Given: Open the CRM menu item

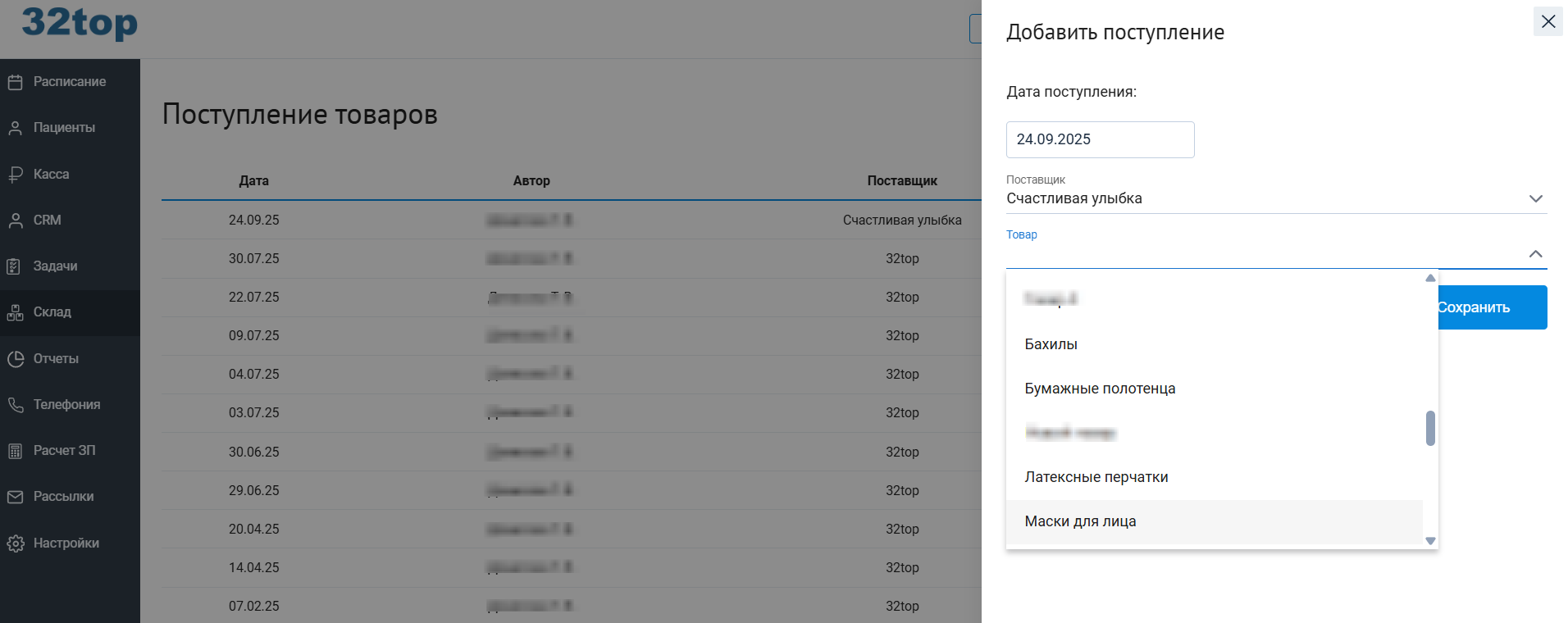Looking at the screenshot, I should [47, 221].
